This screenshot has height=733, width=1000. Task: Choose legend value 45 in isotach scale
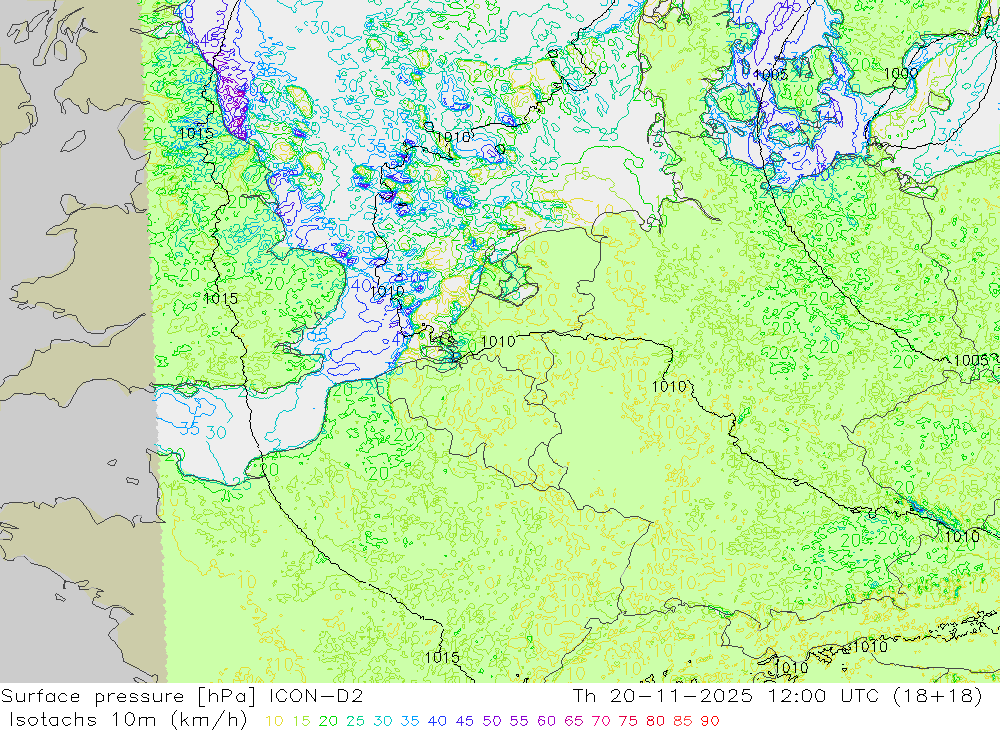[464, 721]
